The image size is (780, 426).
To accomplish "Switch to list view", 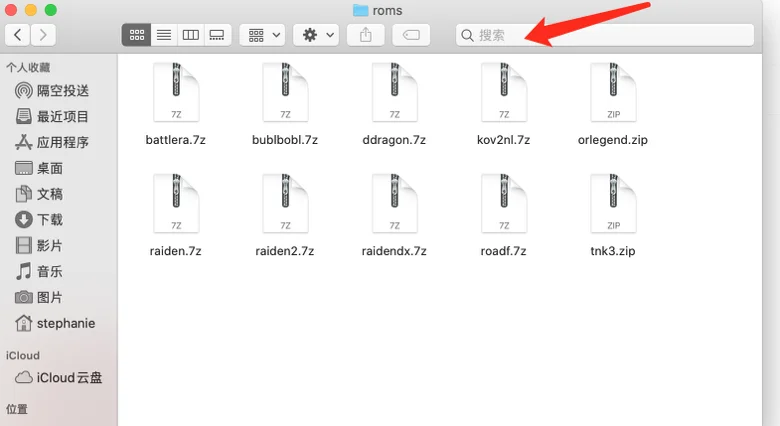I will pyautogui.click(x=164, y=35).
